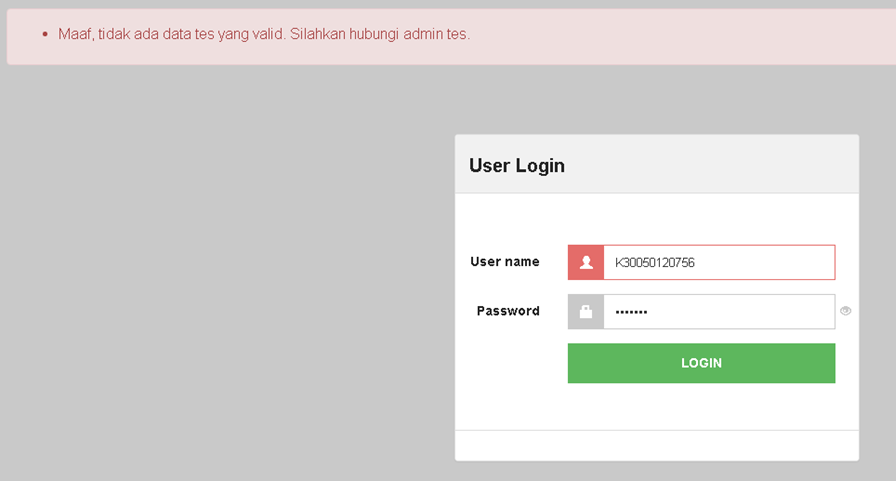Screen dimensions: 896x481
Task: Click the 'Password' label
Action: click(x=508, y=311)
